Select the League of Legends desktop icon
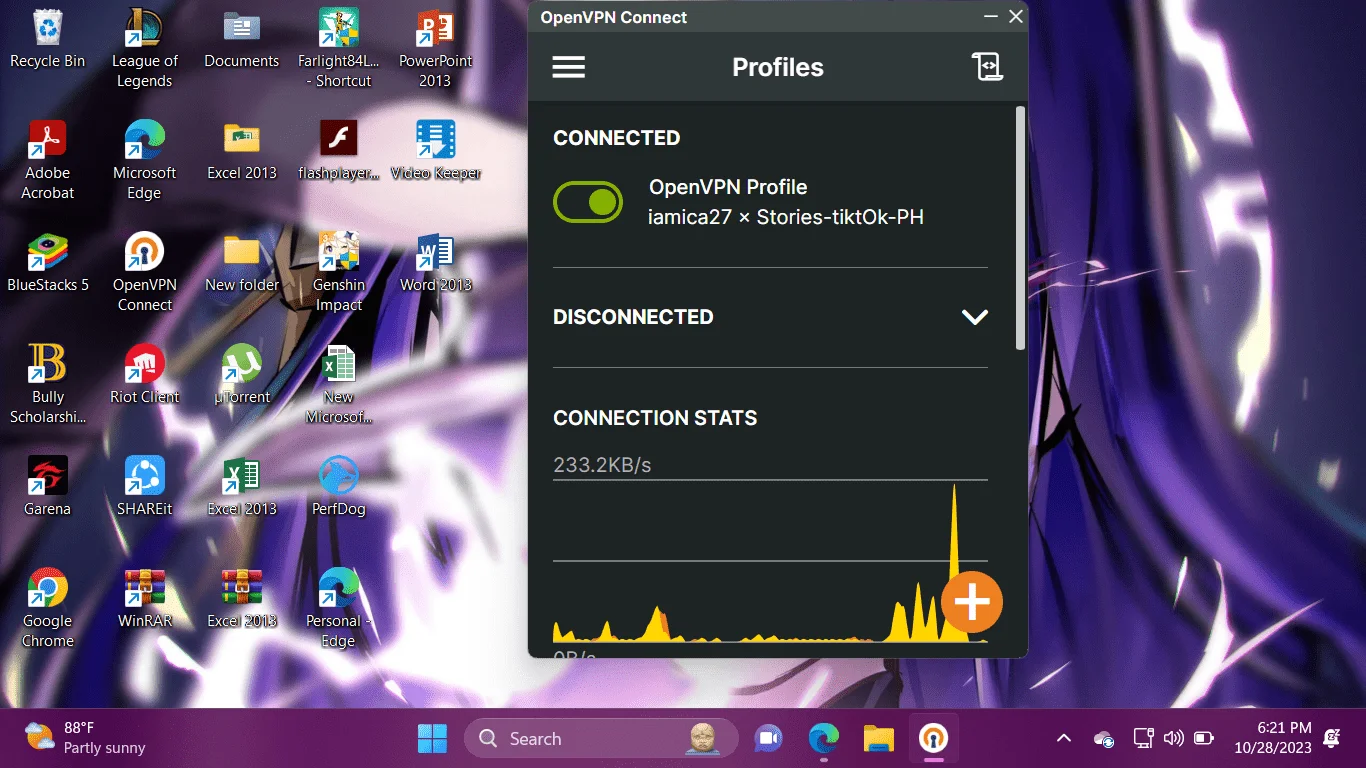The image size is (1366, 768). pos(144,48)
